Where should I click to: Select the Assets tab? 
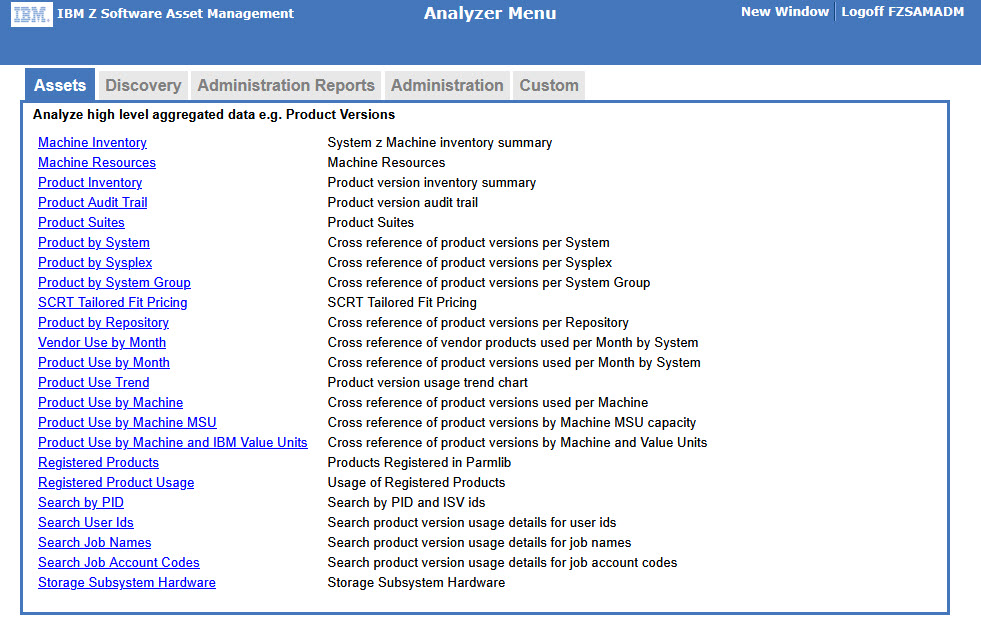coord(60,85)
